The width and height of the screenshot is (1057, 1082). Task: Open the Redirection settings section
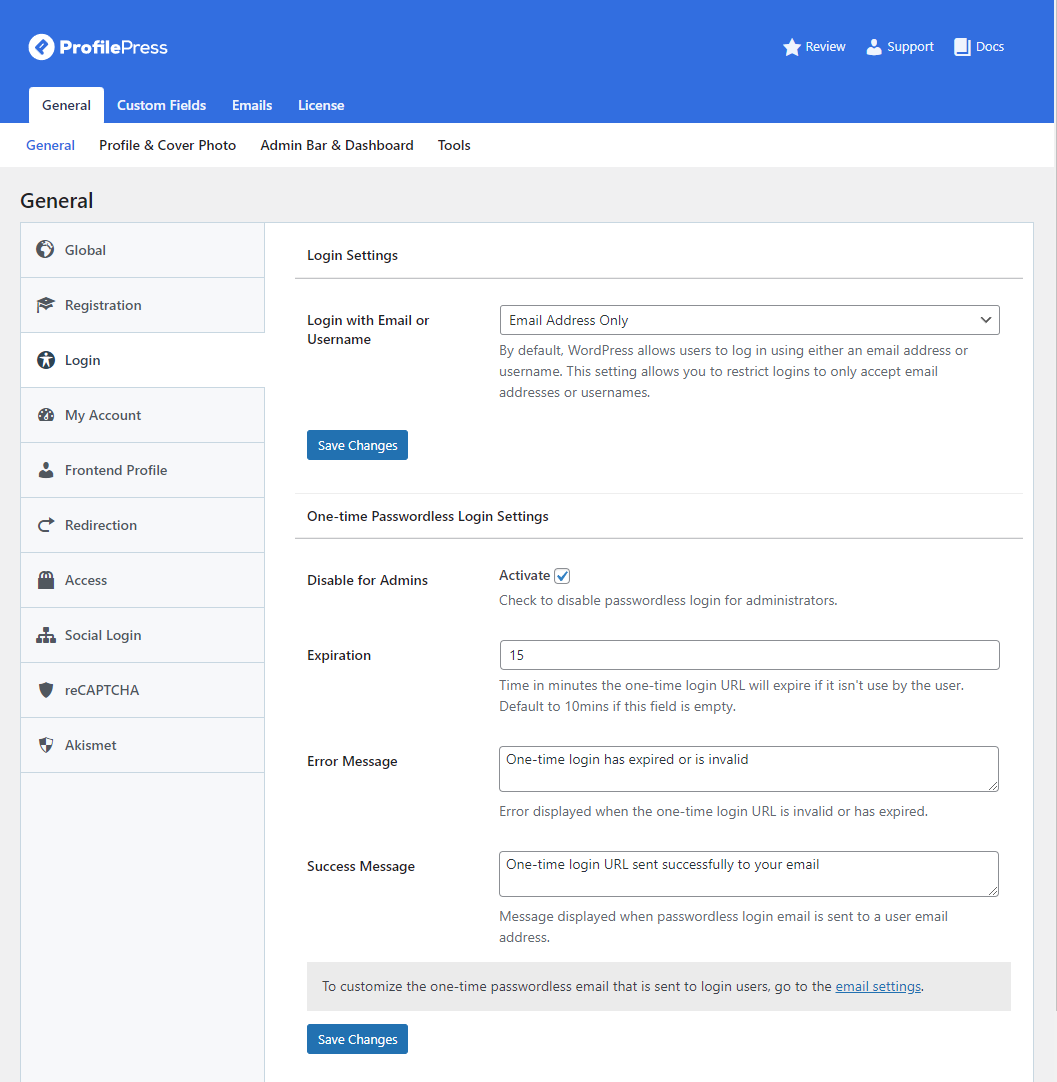click(x=101, y=525)
